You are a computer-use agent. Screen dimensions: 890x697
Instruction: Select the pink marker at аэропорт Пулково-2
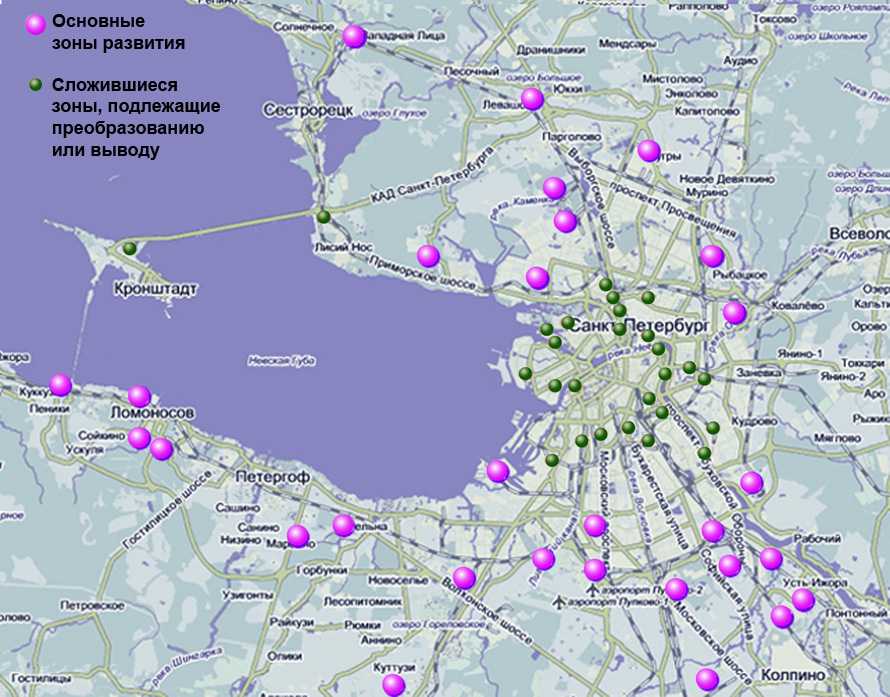click(677, 589)
